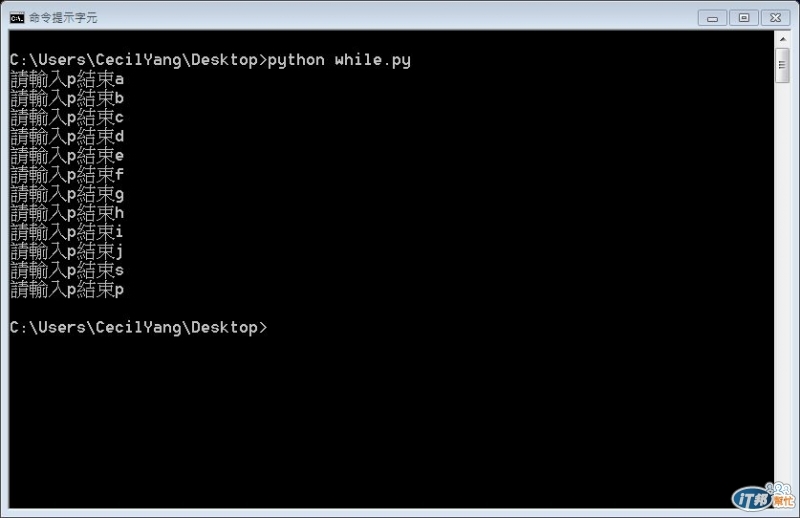Screen dimensions: 800x518
Task: Click the empty scrollbar track below the thumb
Action: tap(782, 281)
